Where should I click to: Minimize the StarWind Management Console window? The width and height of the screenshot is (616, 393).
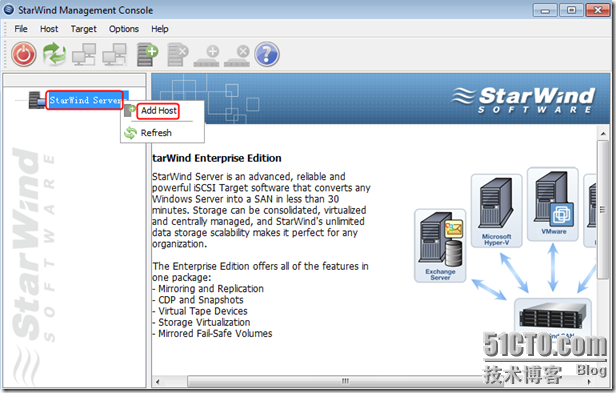[545, 10]
